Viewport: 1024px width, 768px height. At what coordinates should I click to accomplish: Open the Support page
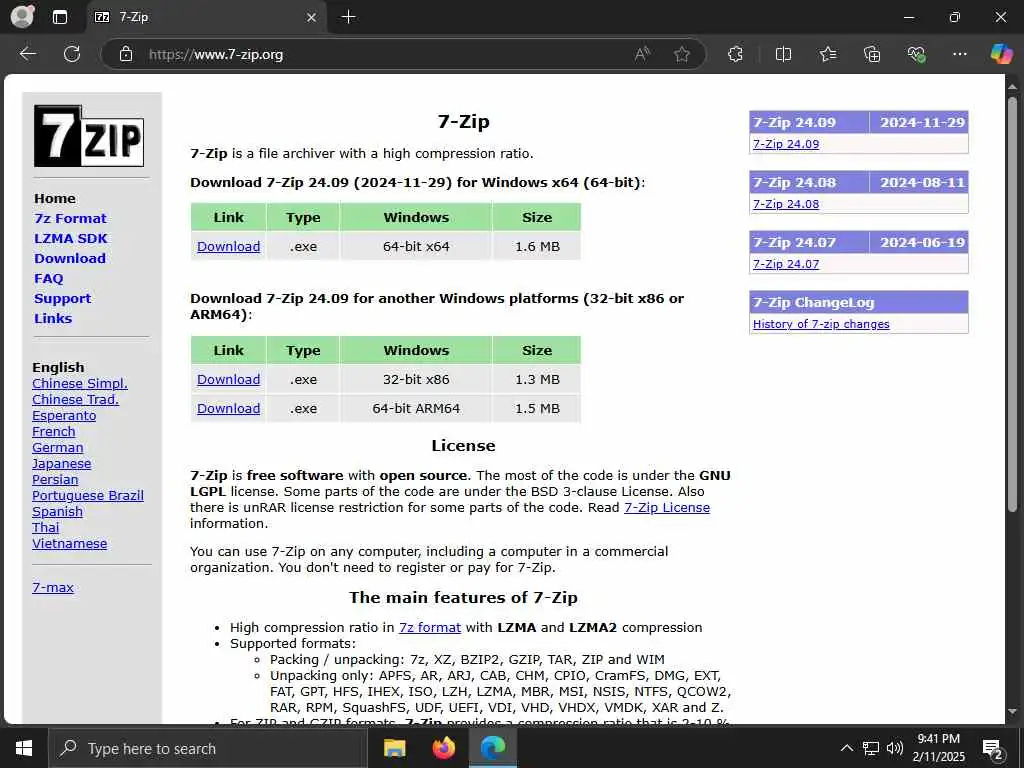coord(63,298)
